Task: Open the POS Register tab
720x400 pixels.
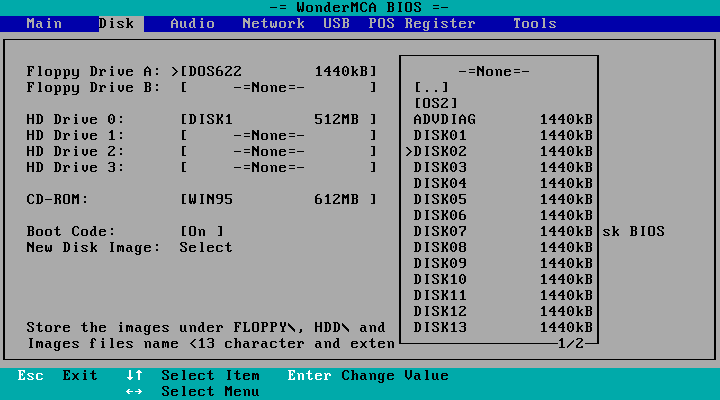Action: (422, 23)
